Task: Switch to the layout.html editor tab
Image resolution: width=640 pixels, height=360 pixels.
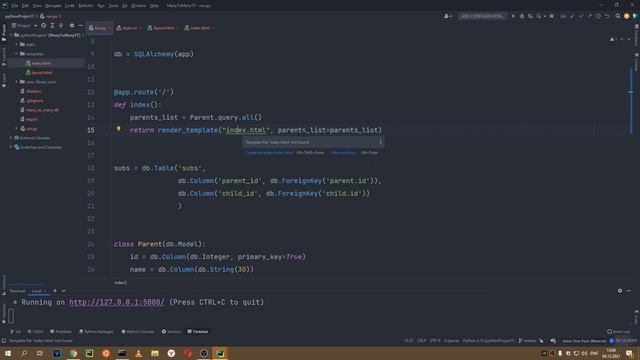Action: [x=162, y=28]
